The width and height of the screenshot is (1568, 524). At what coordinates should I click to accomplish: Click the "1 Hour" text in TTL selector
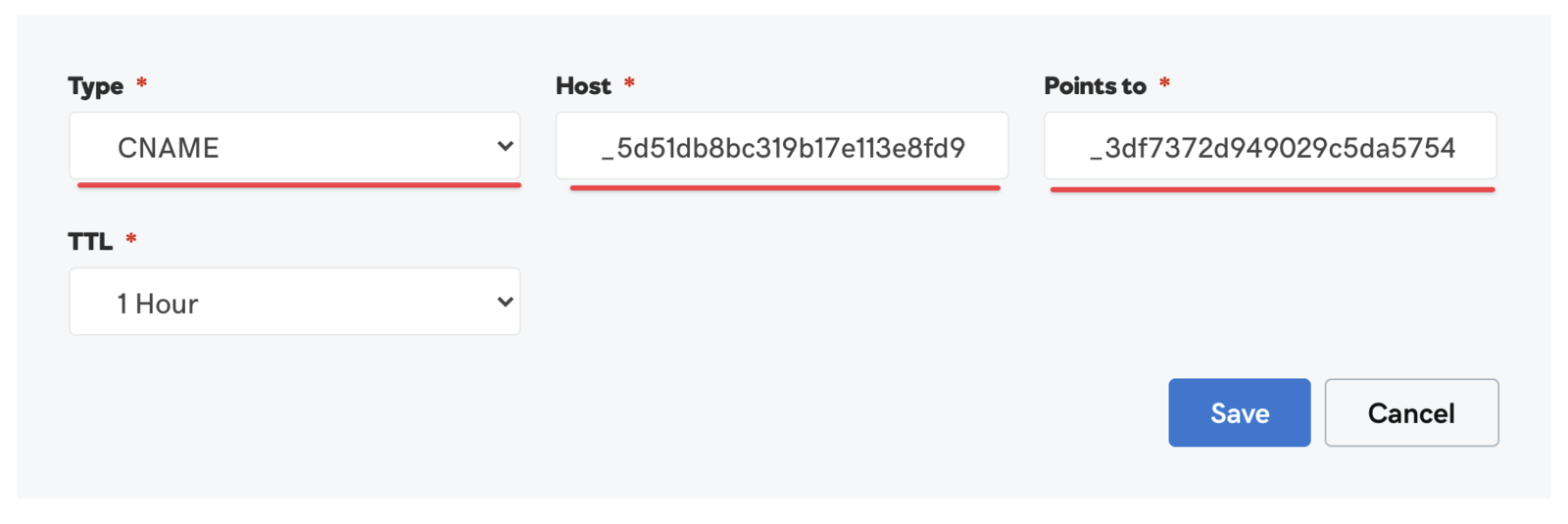[158, 304]
